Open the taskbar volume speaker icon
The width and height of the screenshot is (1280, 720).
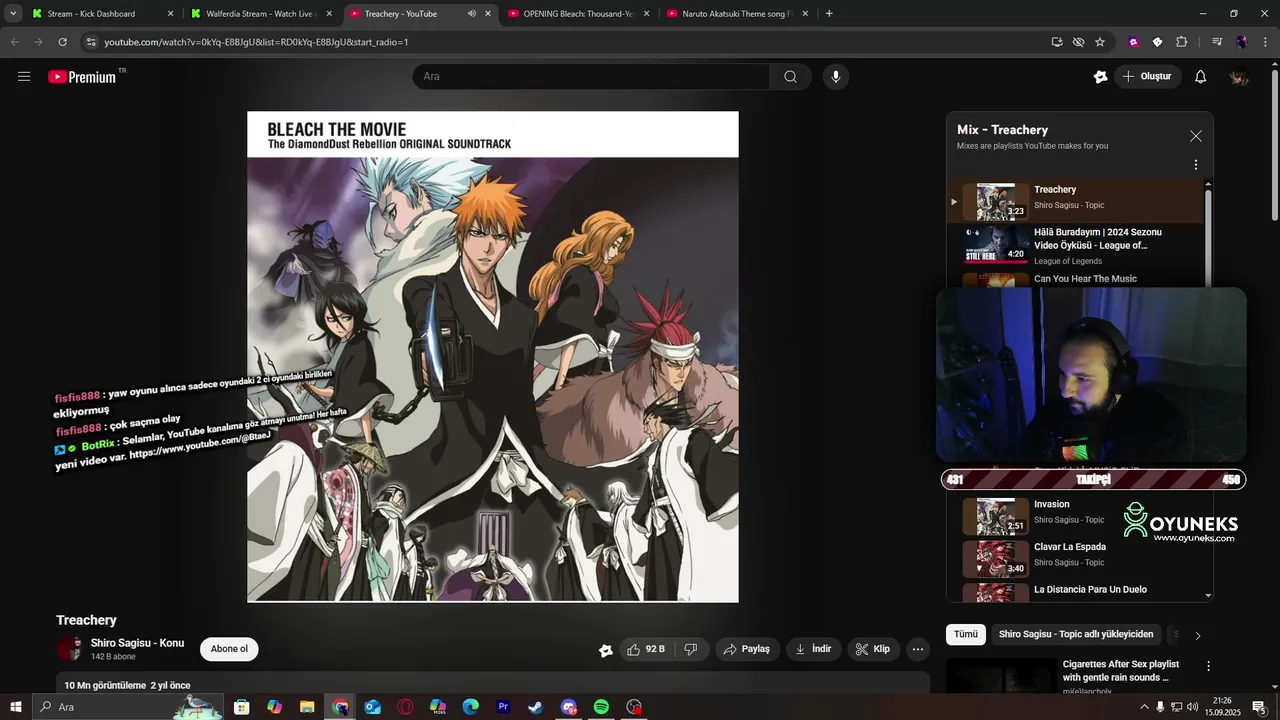(1192, 707)
